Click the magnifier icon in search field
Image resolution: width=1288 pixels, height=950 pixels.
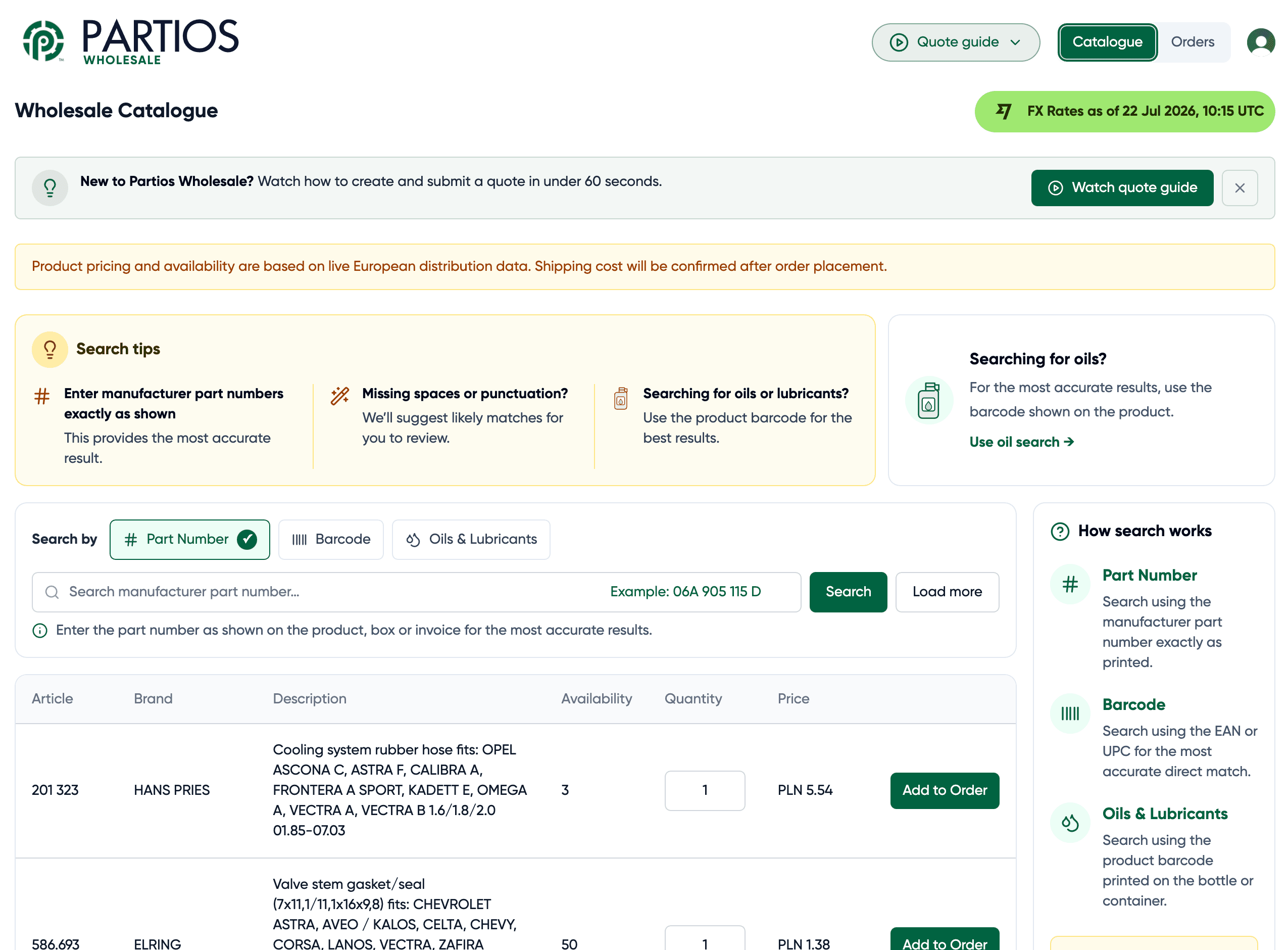52,592
